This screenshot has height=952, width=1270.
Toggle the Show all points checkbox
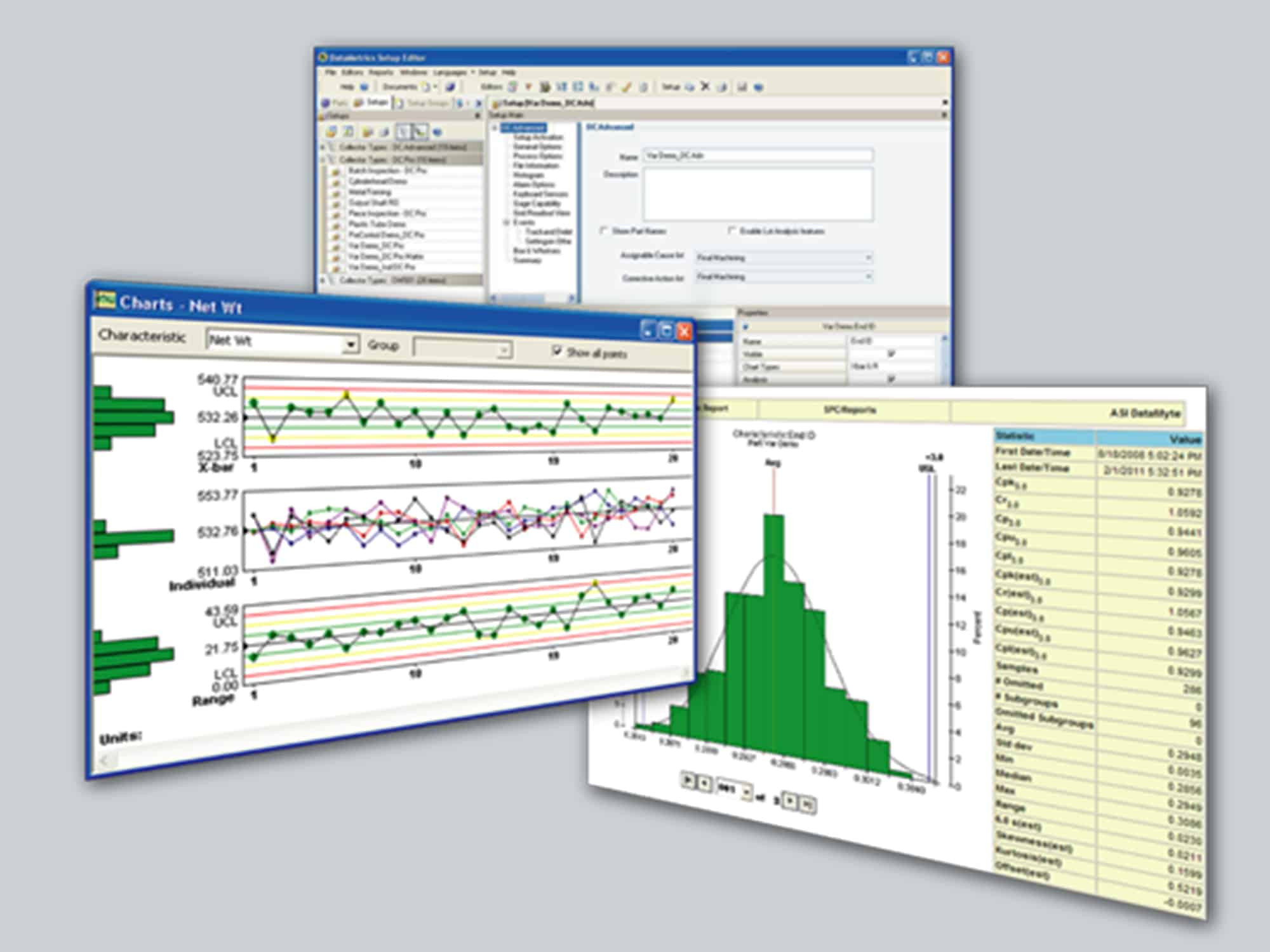point(557,351)
